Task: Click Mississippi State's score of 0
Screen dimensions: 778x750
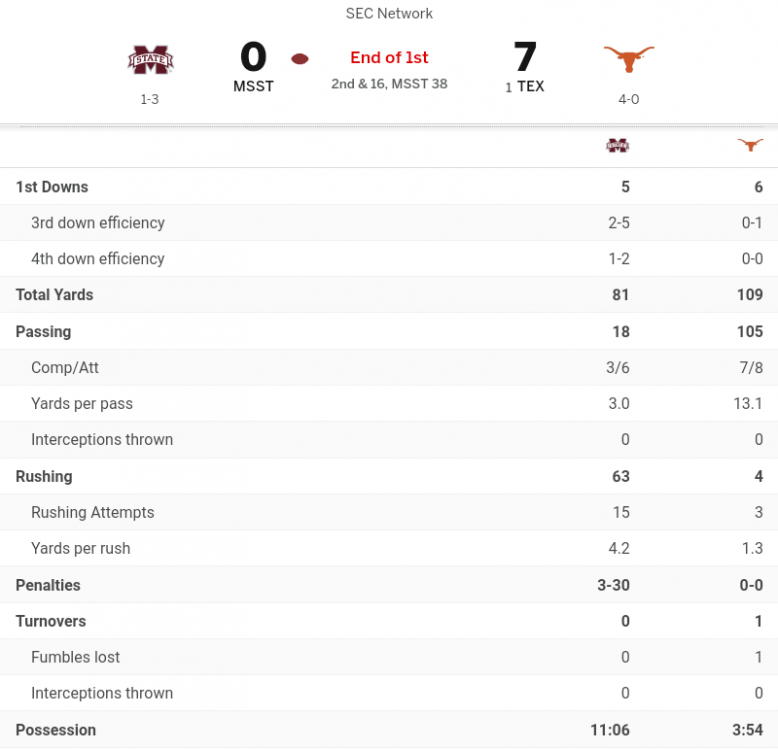Action: click(x=253, y=57)
